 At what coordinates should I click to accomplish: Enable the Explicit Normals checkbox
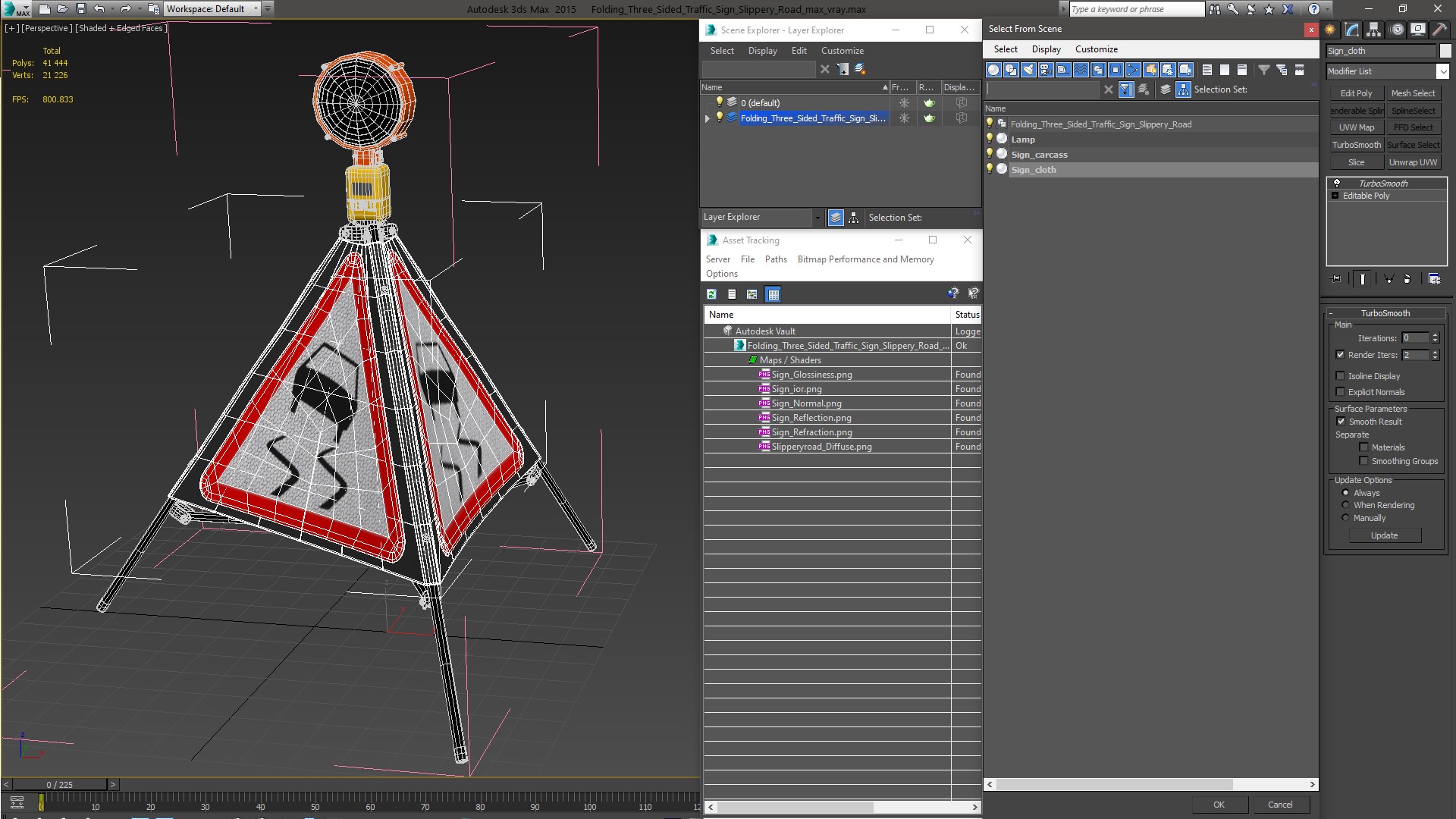tap(1340, 392)
